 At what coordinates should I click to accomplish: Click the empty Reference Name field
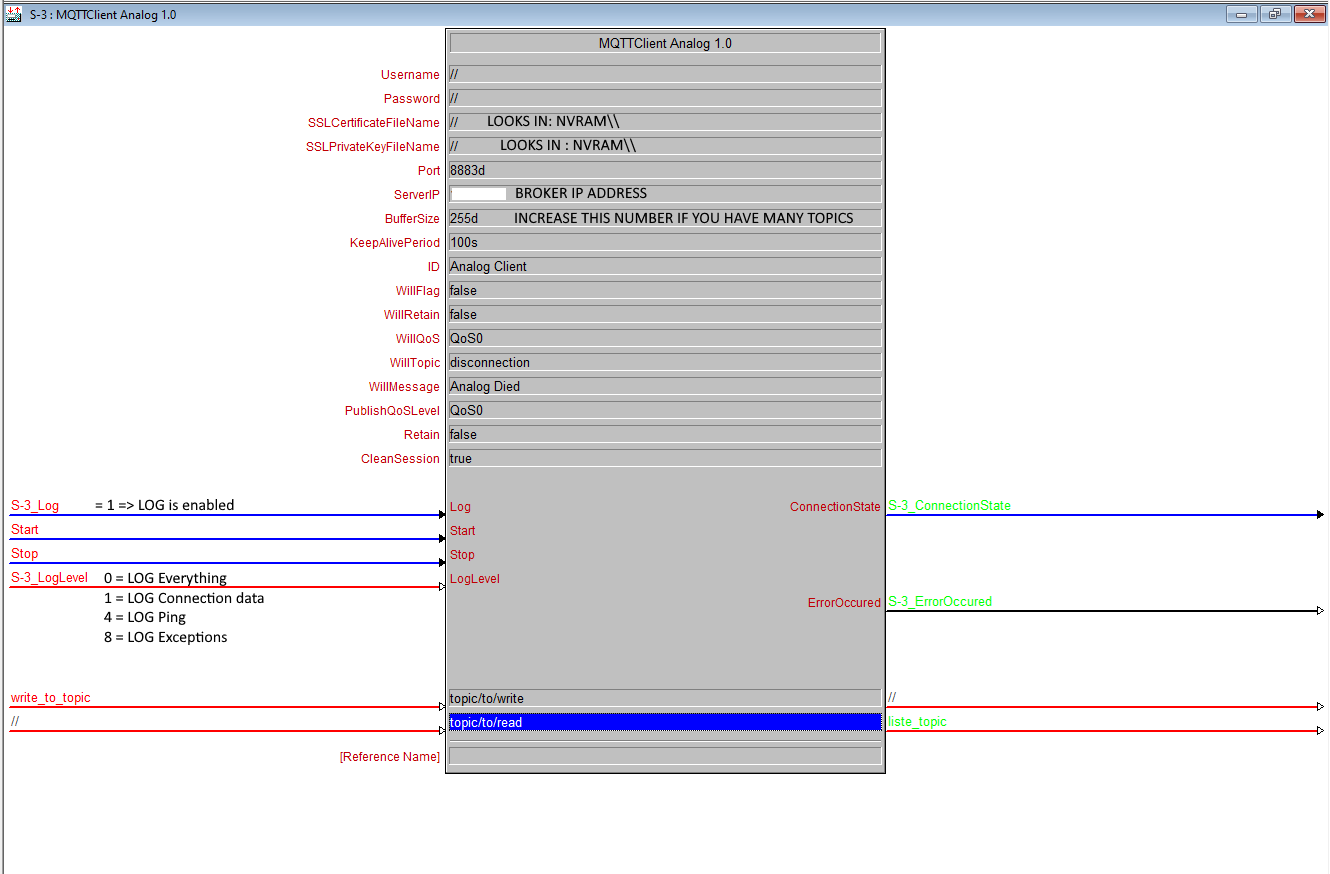click(665, 756)
